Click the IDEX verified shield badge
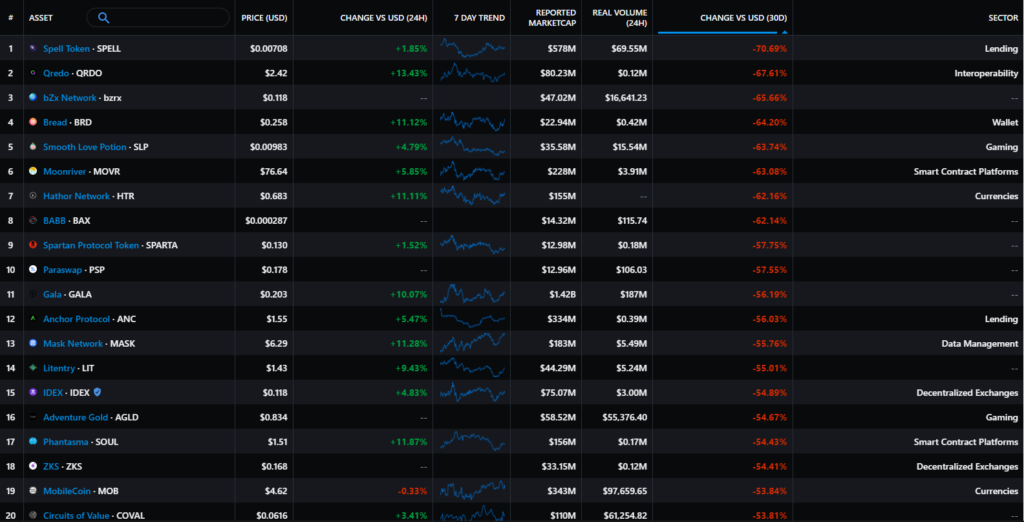1024x522 pixels. click(x=97, y=392)
